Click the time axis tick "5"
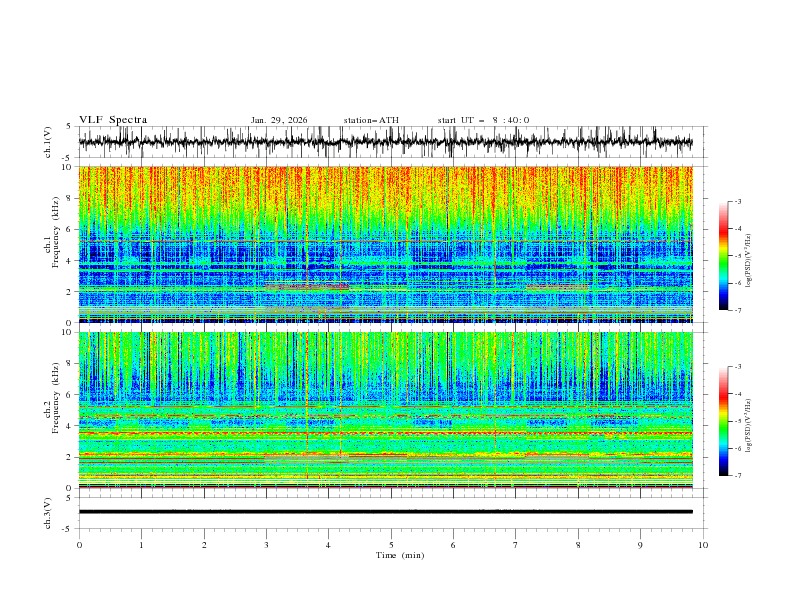The image size is (792, 612). point(391,545)
